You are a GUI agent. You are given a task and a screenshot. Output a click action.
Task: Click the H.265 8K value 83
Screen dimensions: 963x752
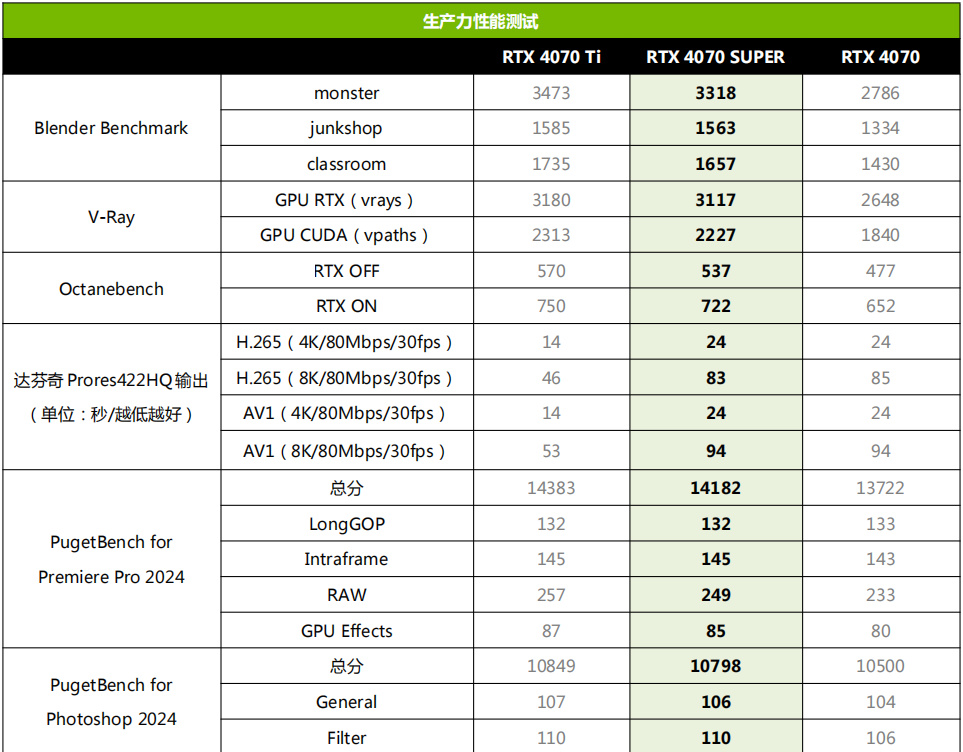[715, 378]
